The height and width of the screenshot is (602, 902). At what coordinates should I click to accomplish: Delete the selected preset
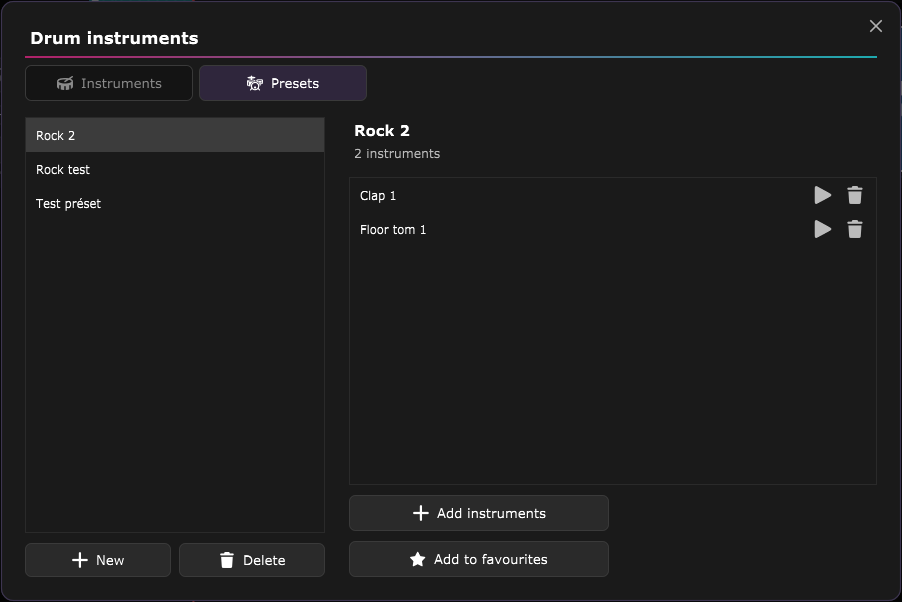[252, 560]
